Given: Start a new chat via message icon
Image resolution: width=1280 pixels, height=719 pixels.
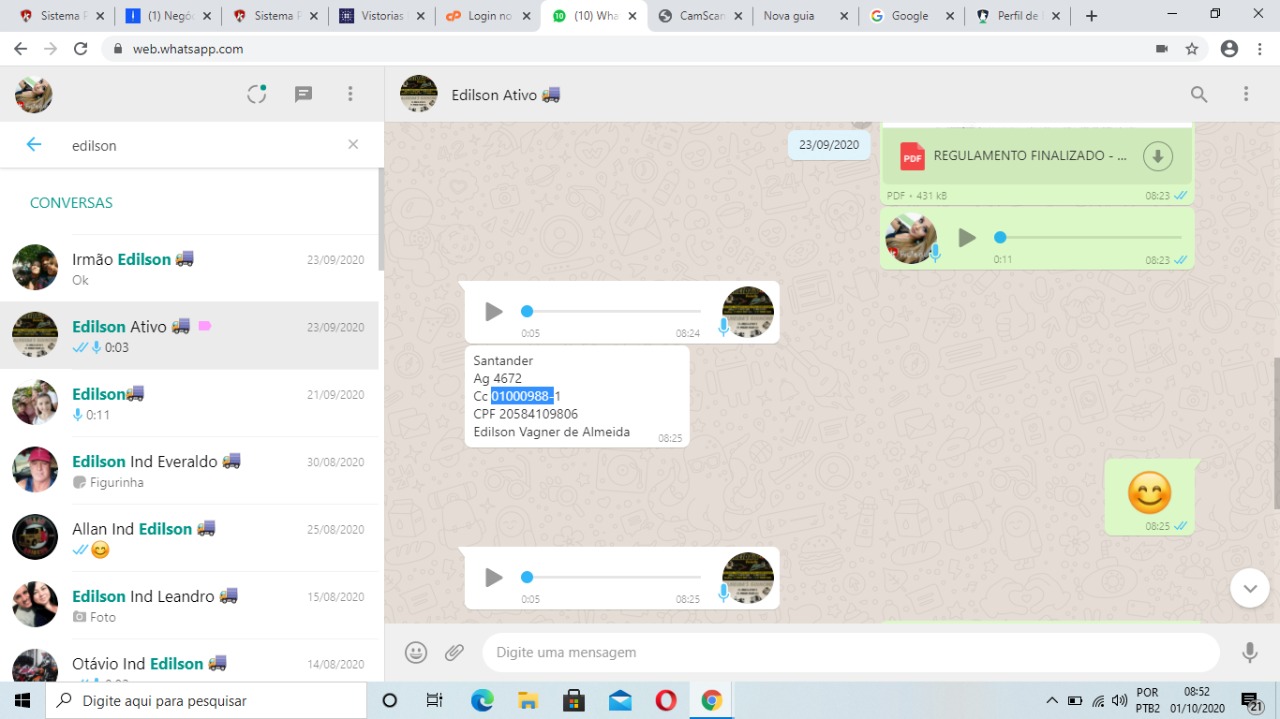Looking at the screenshot, I should pos(304,94).
